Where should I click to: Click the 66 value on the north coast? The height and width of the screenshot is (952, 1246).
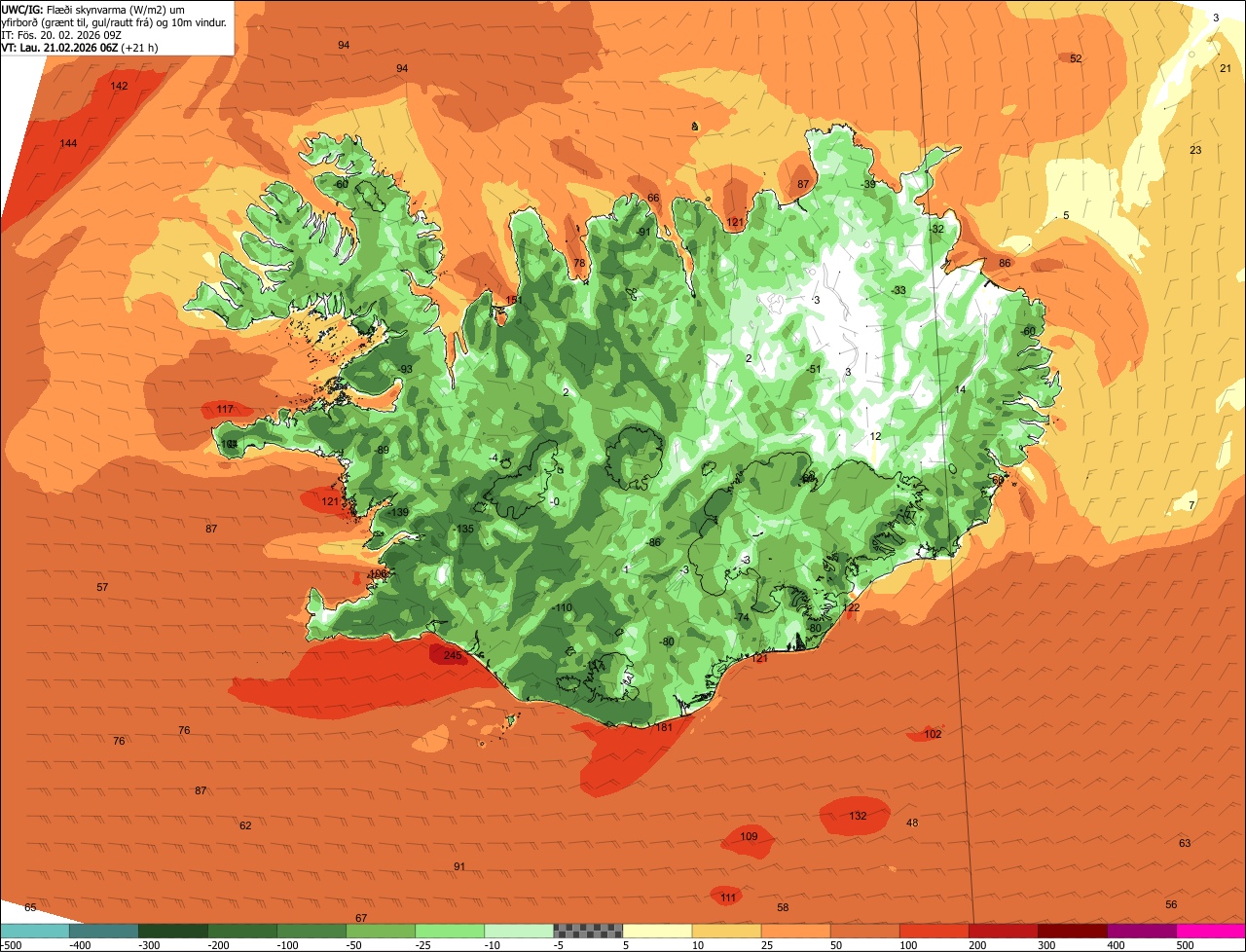(653, 198)
